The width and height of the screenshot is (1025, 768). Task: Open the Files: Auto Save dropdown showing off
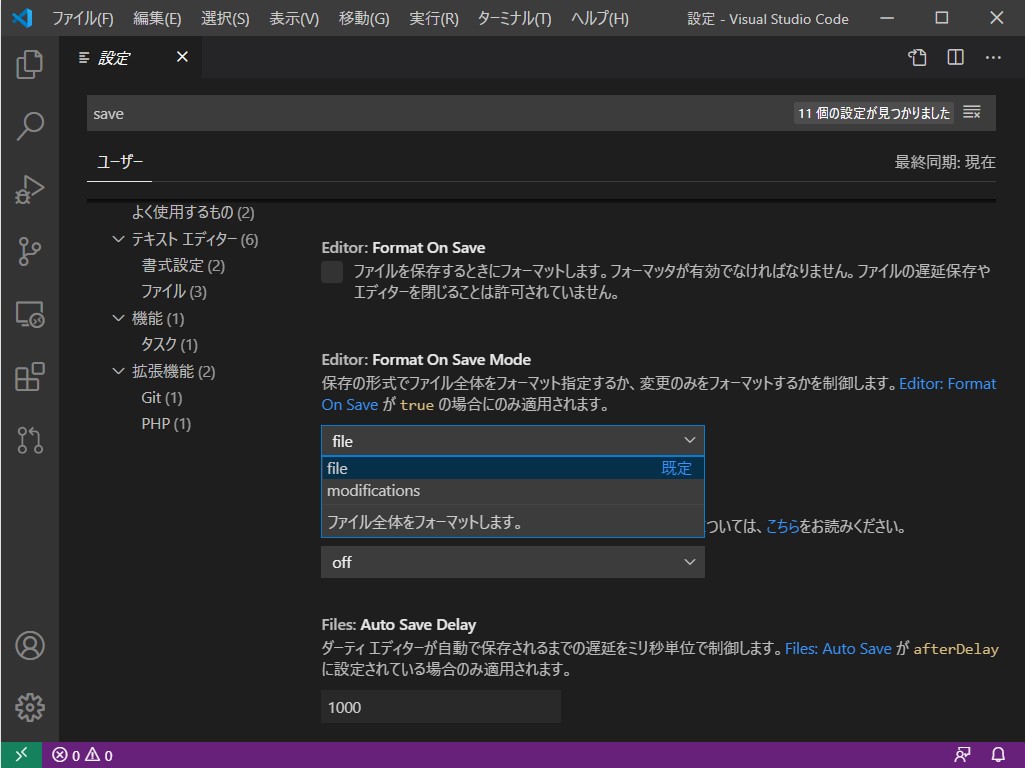tap(512, 562)
